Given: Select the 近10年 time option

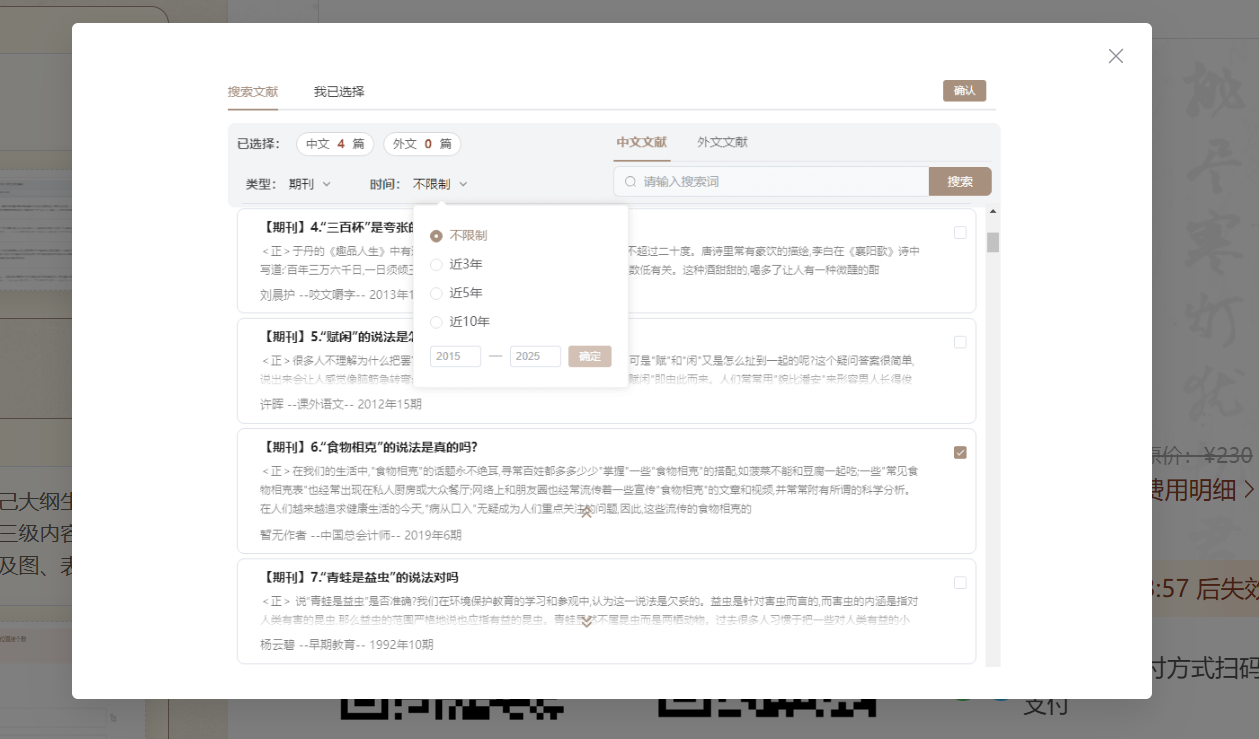Looking at the screenshot, I should click(x=460, y=322).
